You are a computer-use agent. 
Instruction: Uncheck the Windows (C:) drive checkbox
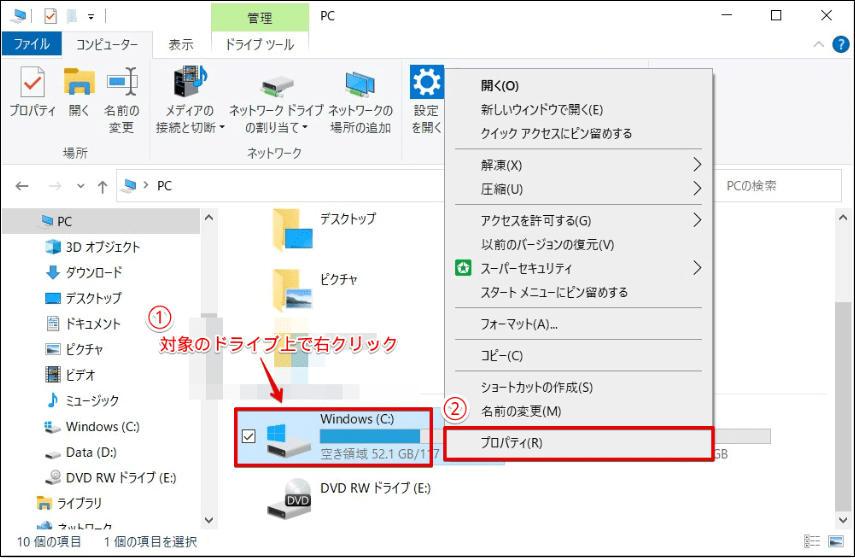tap(249, 436)
